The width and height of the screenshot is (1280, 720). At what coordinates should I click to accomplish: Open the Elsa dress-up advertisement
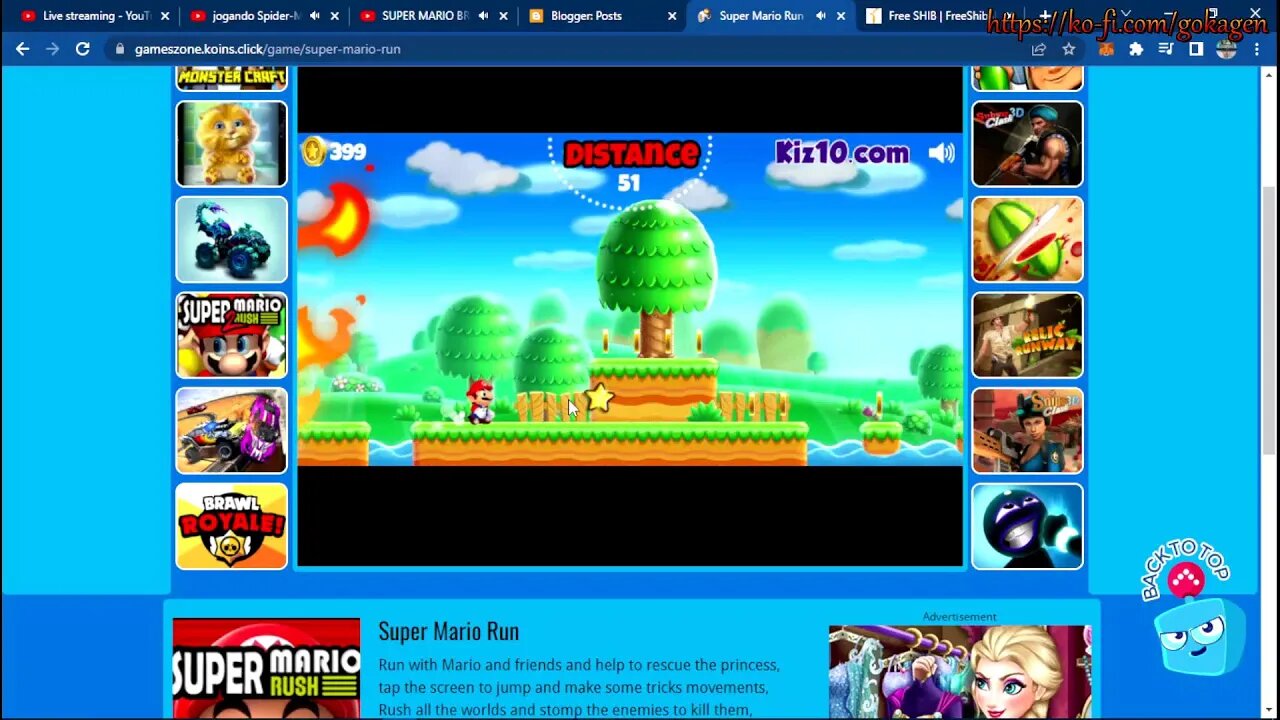click(x=960, y=672)
